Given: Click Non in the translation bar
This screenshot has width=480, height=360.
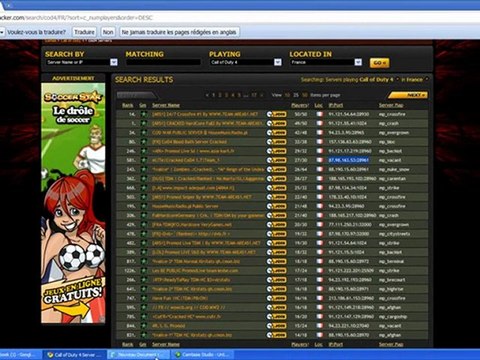Looking at the screenshot, I should pos(108,32).
